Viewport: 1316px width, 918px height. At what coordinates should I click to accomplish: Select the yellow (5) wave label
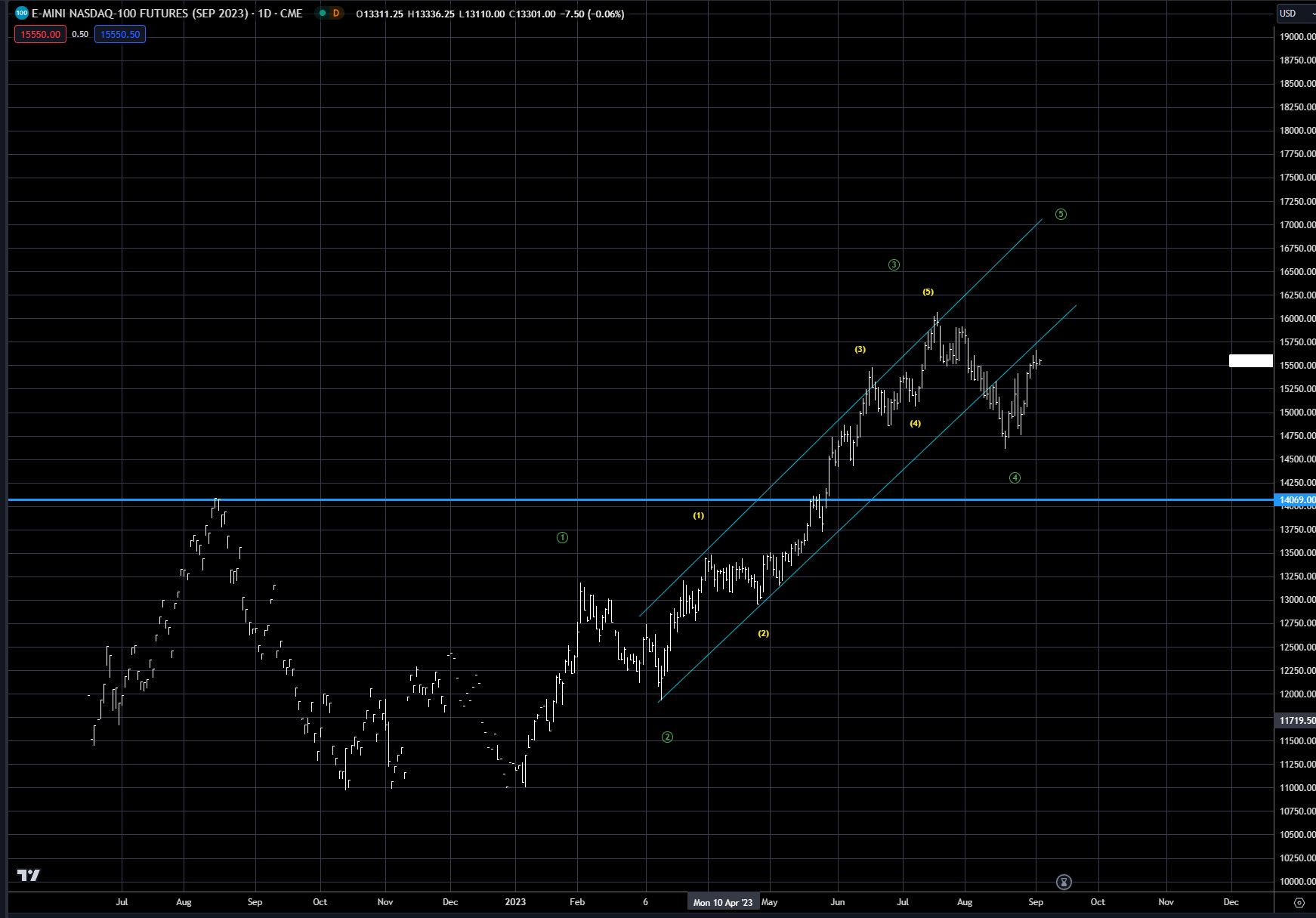(928, 292)
